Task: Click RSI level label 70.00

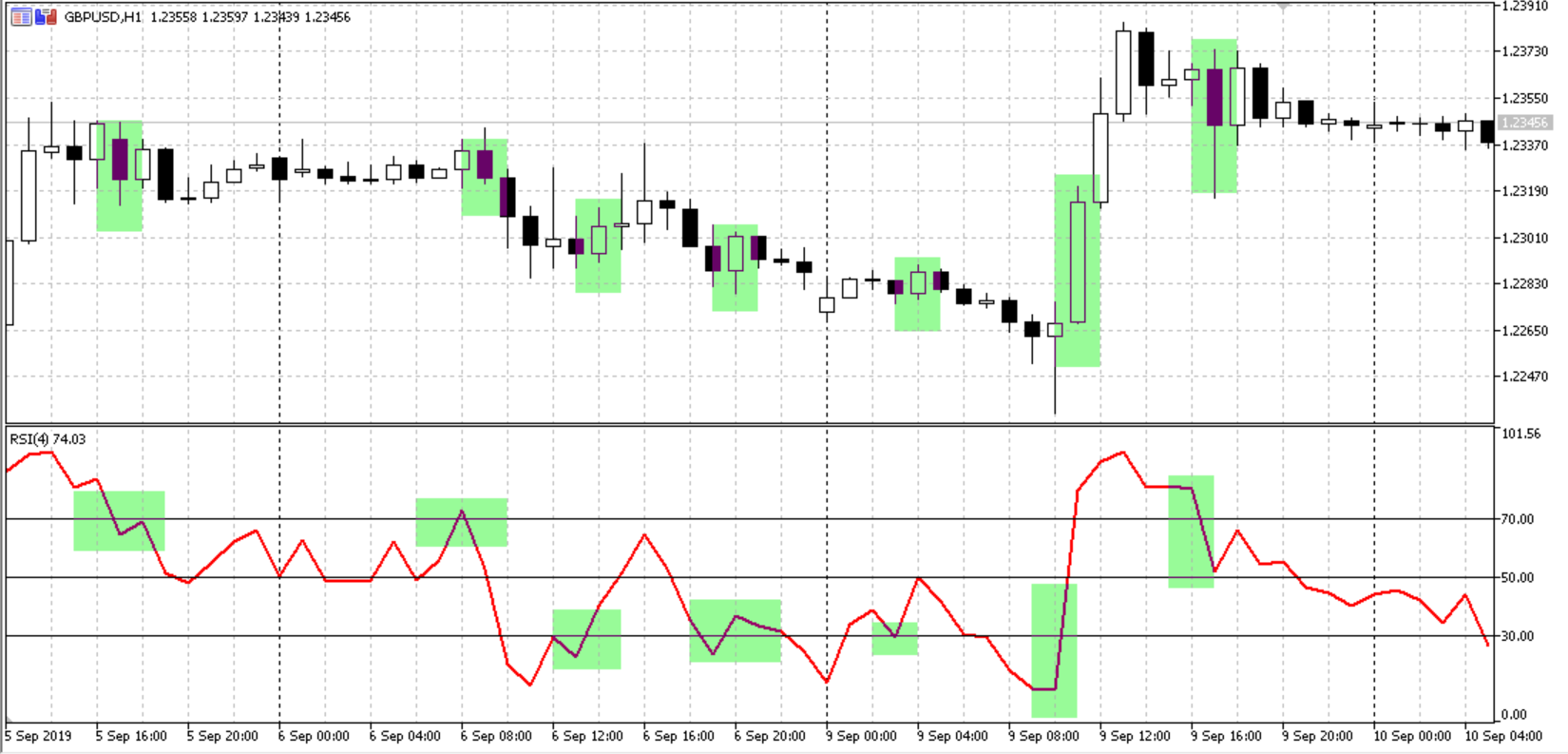Action: click(x=1519, y=519)
